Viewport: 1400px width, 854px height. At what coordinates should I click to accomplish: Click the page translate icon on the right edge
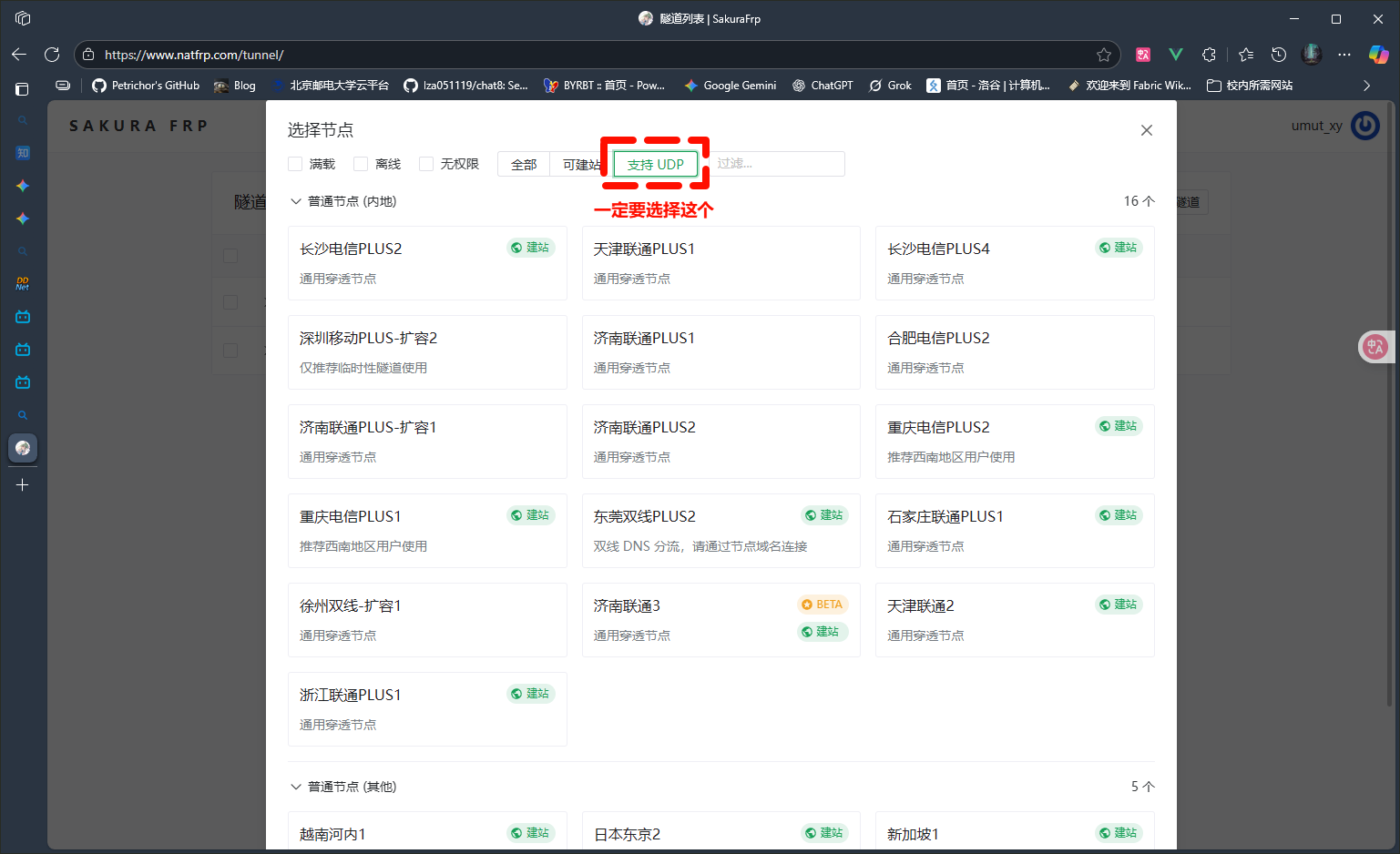(1375, 347)
